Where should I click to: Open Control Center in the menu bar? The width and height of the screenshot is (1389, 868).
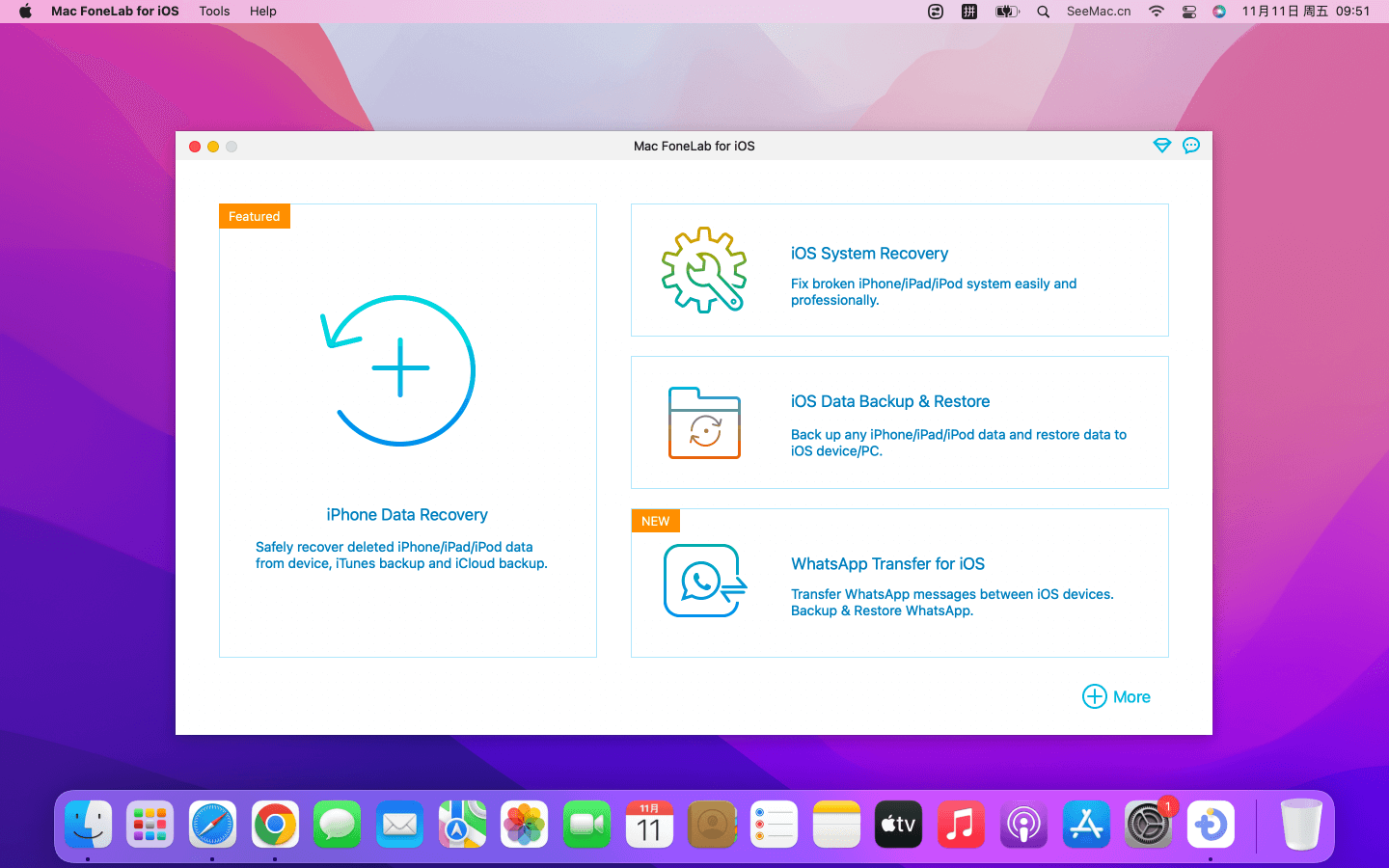tap(1188, 12)
